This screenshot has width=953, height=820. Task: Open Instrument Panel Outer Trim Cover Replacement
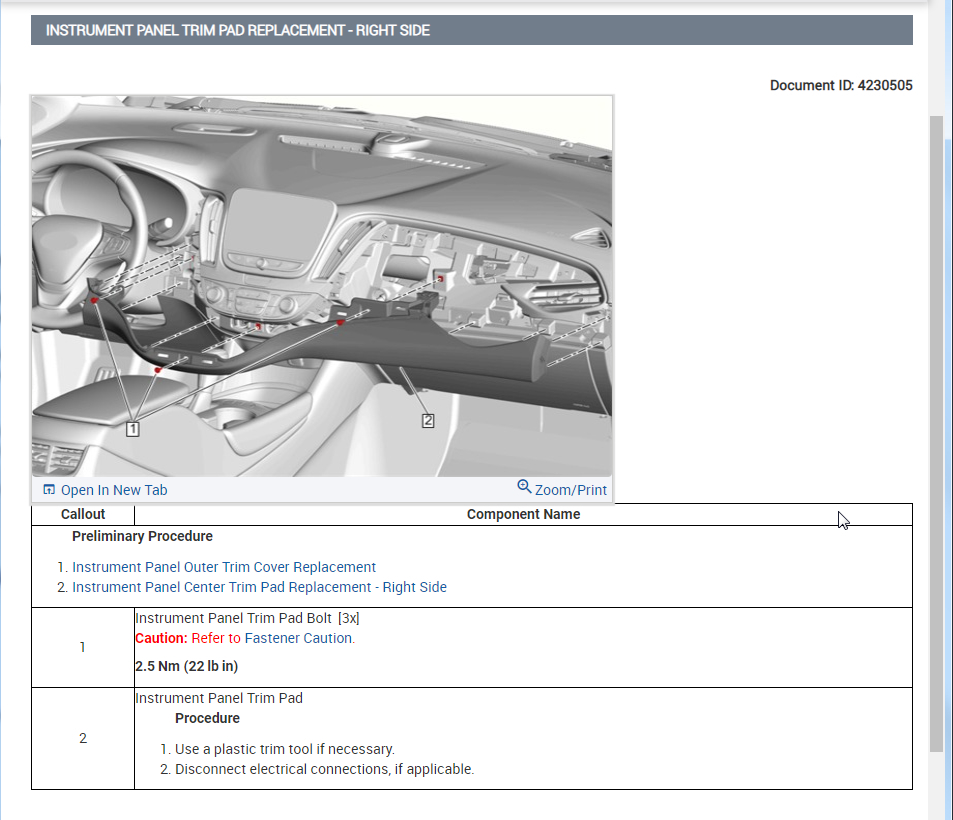tap(224, 567)
